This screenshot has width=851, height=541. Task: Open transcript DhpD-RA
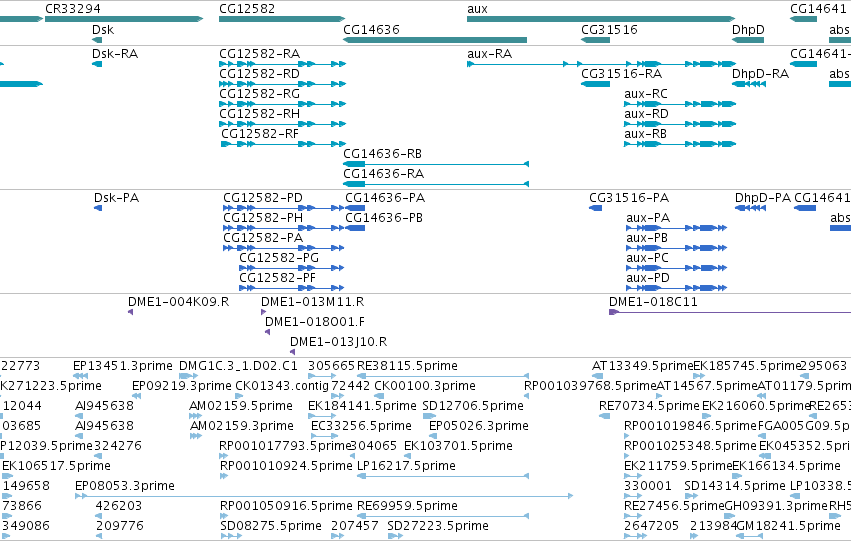tap(760, 74)
